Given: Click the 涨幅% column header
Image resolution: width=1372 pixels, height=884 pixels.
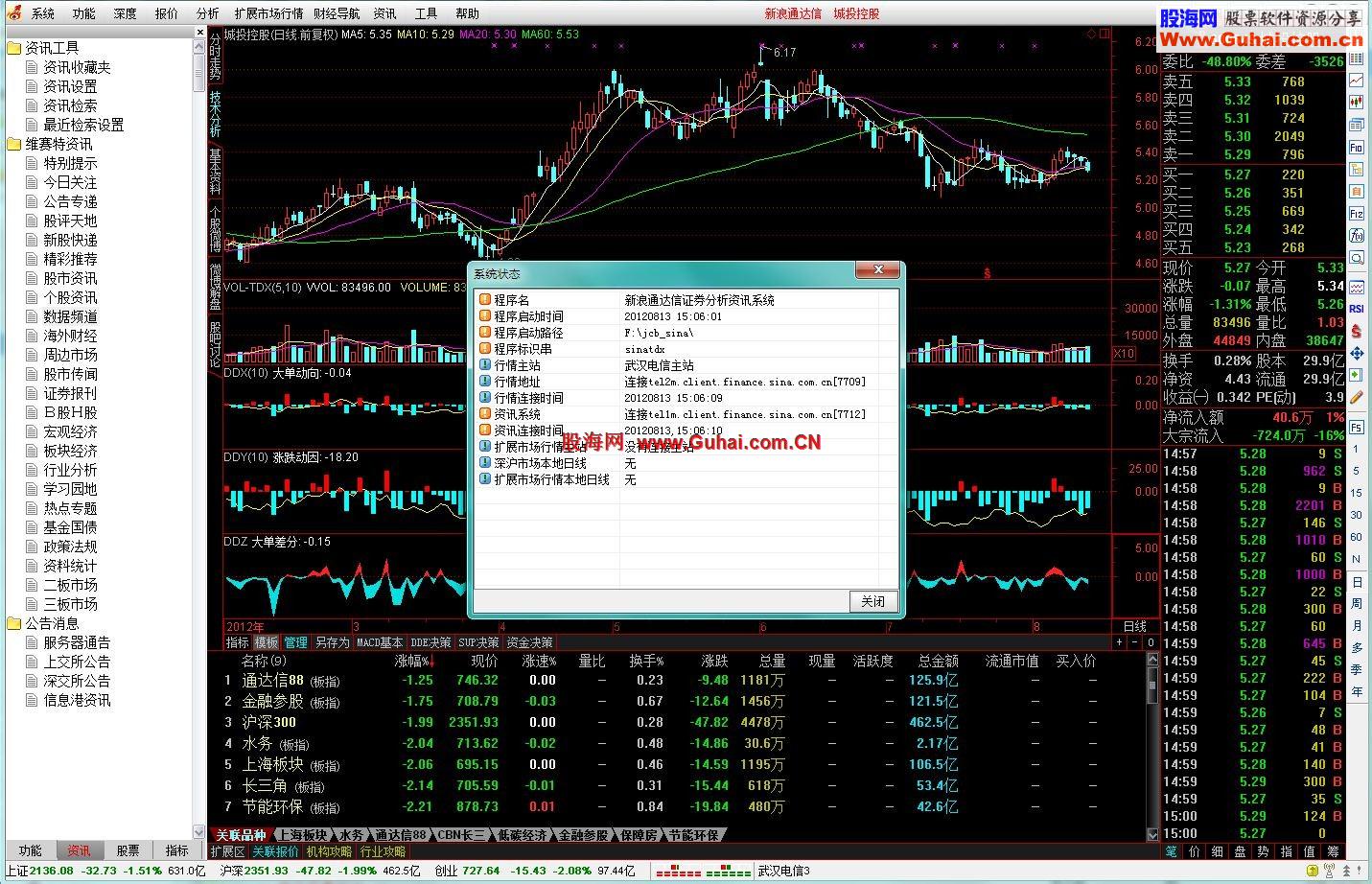Looking at the screenshot, I should pyautogui.click(x=414, y=661).
